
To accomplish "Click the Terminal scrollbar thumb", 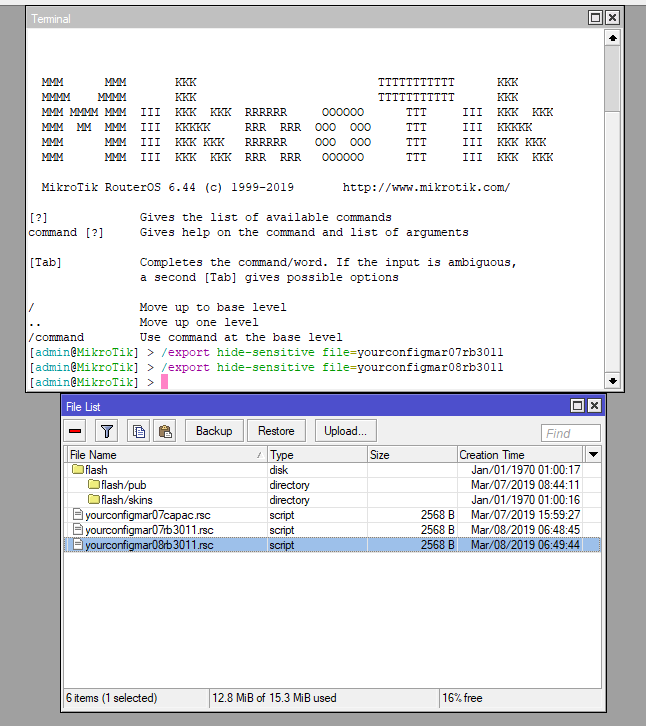I will [x=613, y=79].
